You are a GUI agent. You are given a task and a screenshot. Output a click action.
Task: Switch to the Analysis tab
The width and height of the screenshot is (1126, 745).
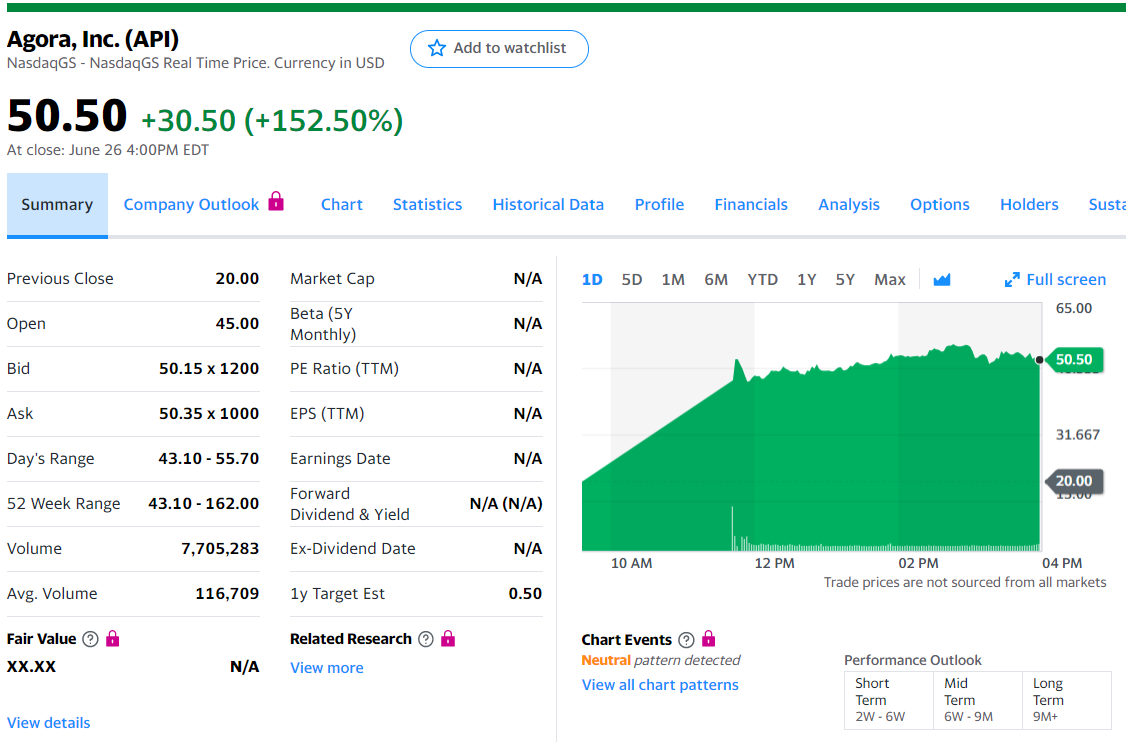pyautogui.click(x=849, y=205)
